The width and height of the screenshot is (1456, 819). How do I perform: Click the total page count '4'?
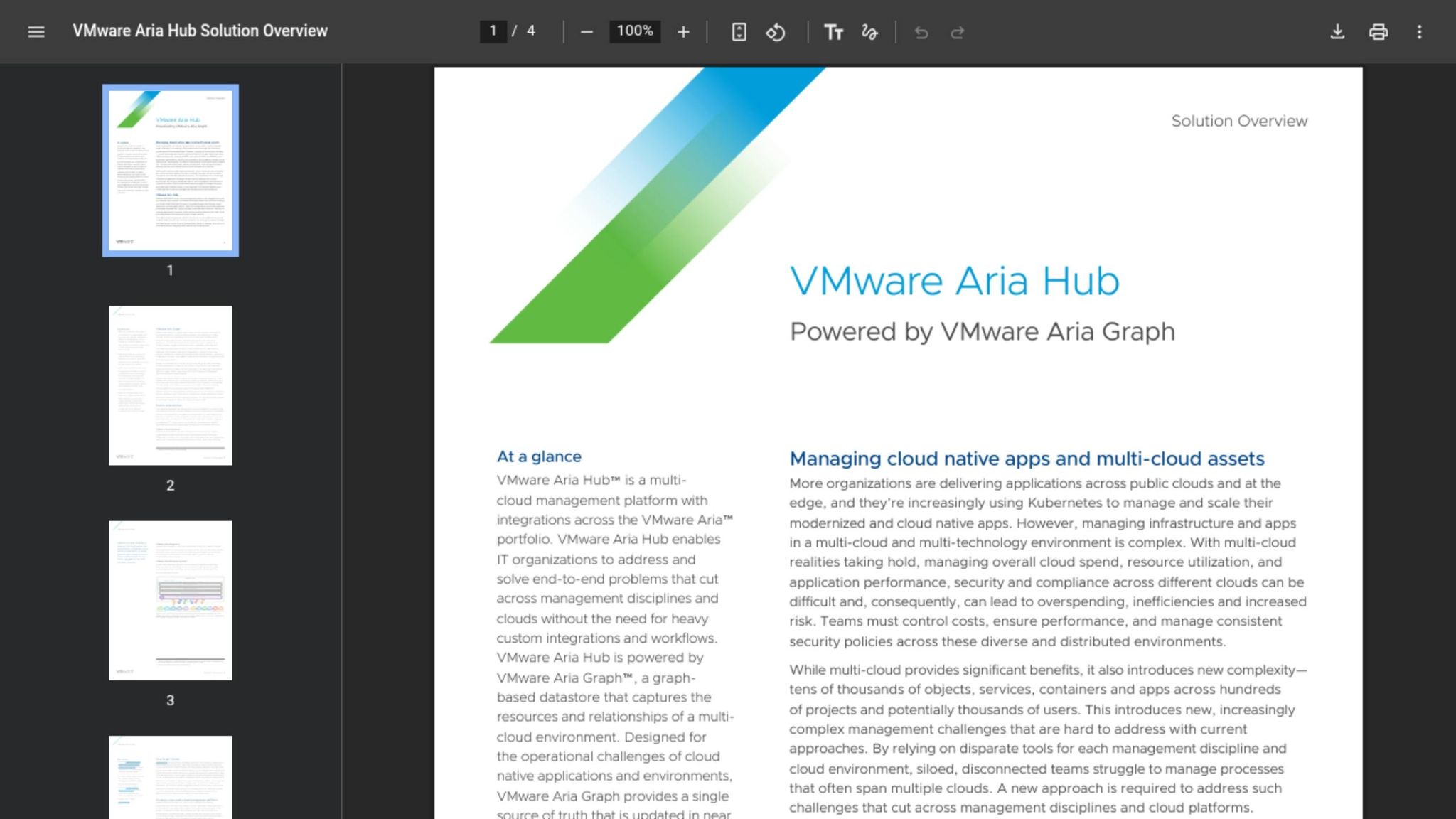click(x=530, y=31)
